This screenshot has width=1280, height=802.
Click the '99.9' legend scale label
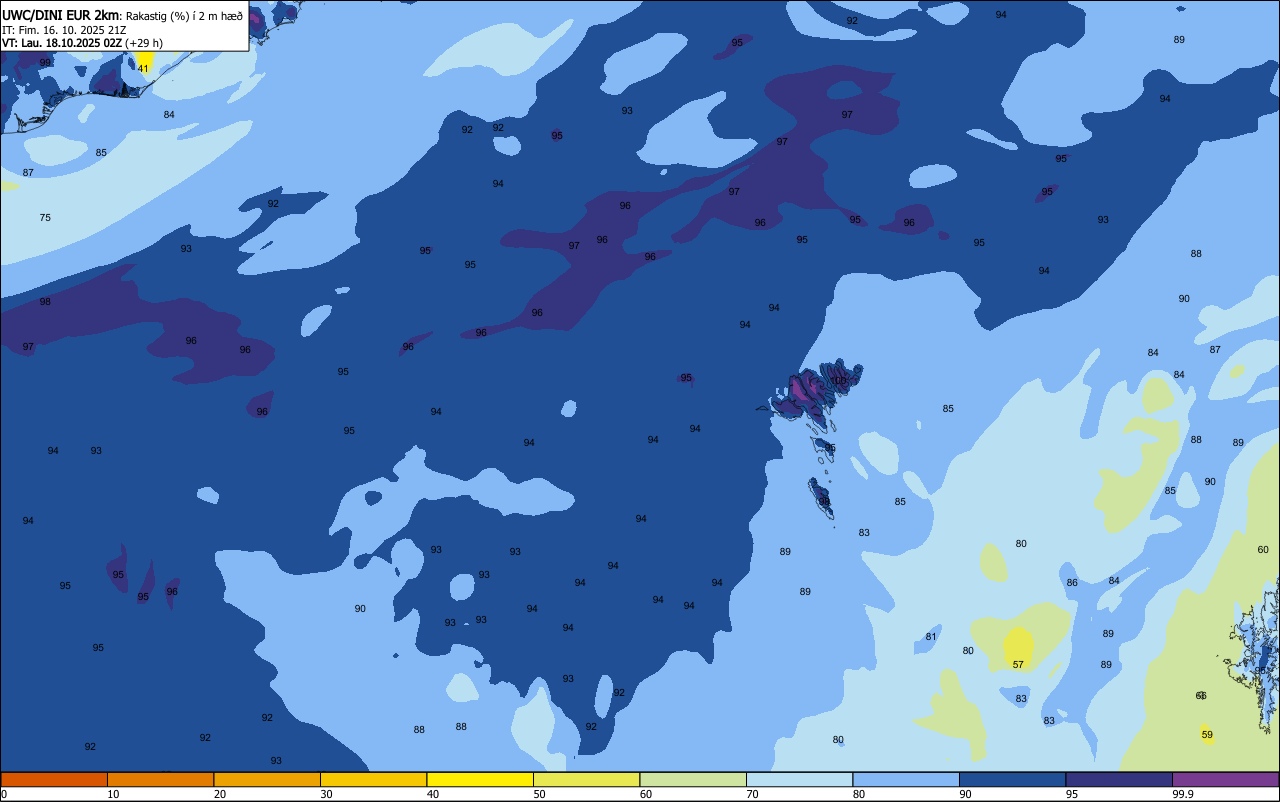pyautogui.click(x=1183, y=794)
